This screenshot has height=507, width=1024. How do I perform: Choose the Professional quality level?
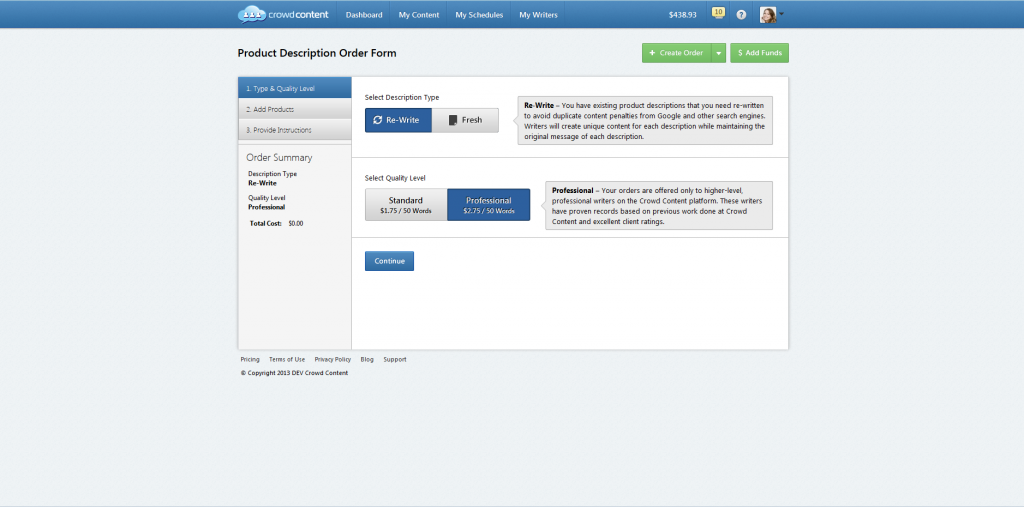click(x=488, y=205)
